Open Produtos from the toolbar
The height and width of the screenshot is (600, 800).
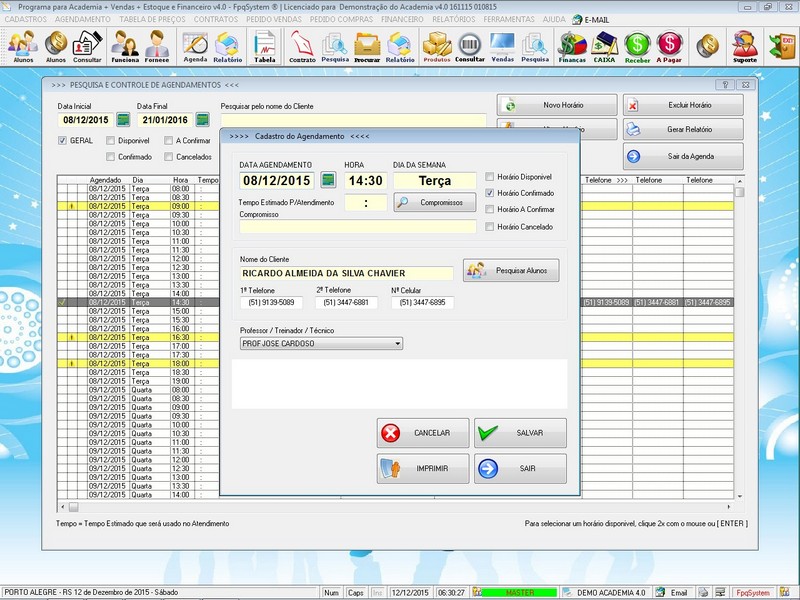pos(437,46)
